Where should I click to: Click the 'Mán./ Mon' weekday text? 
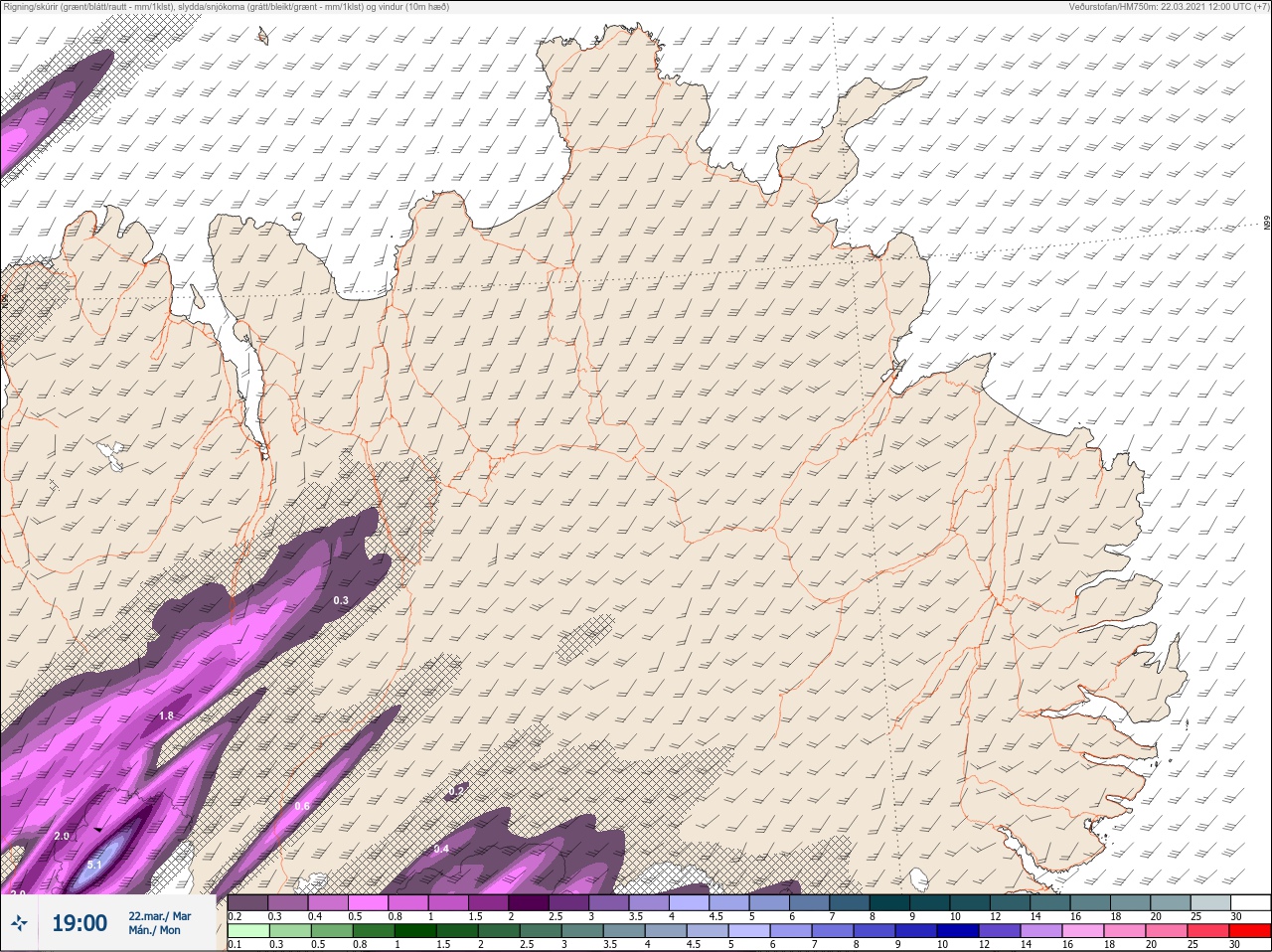(155, 931)
